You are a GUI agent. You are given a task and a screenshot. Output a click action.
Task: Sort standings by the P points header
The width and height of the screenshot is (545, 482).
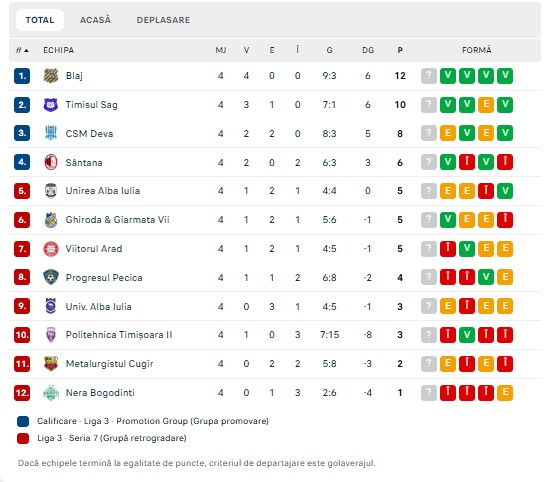tap(400, 50)
